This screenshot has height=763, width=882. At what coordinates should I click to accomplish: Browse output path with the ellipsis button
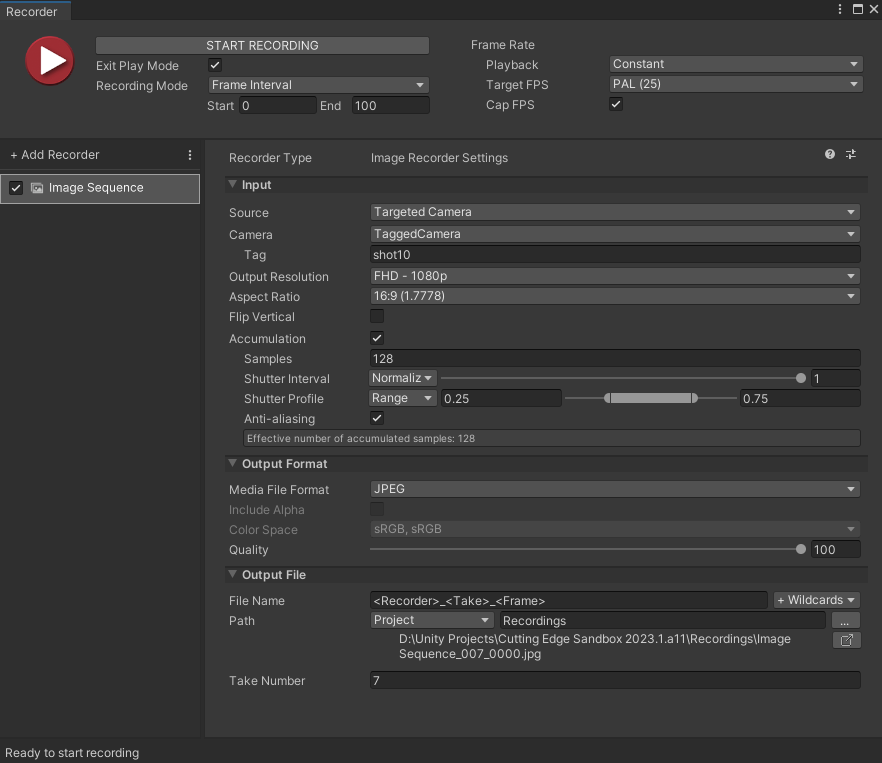845,620
